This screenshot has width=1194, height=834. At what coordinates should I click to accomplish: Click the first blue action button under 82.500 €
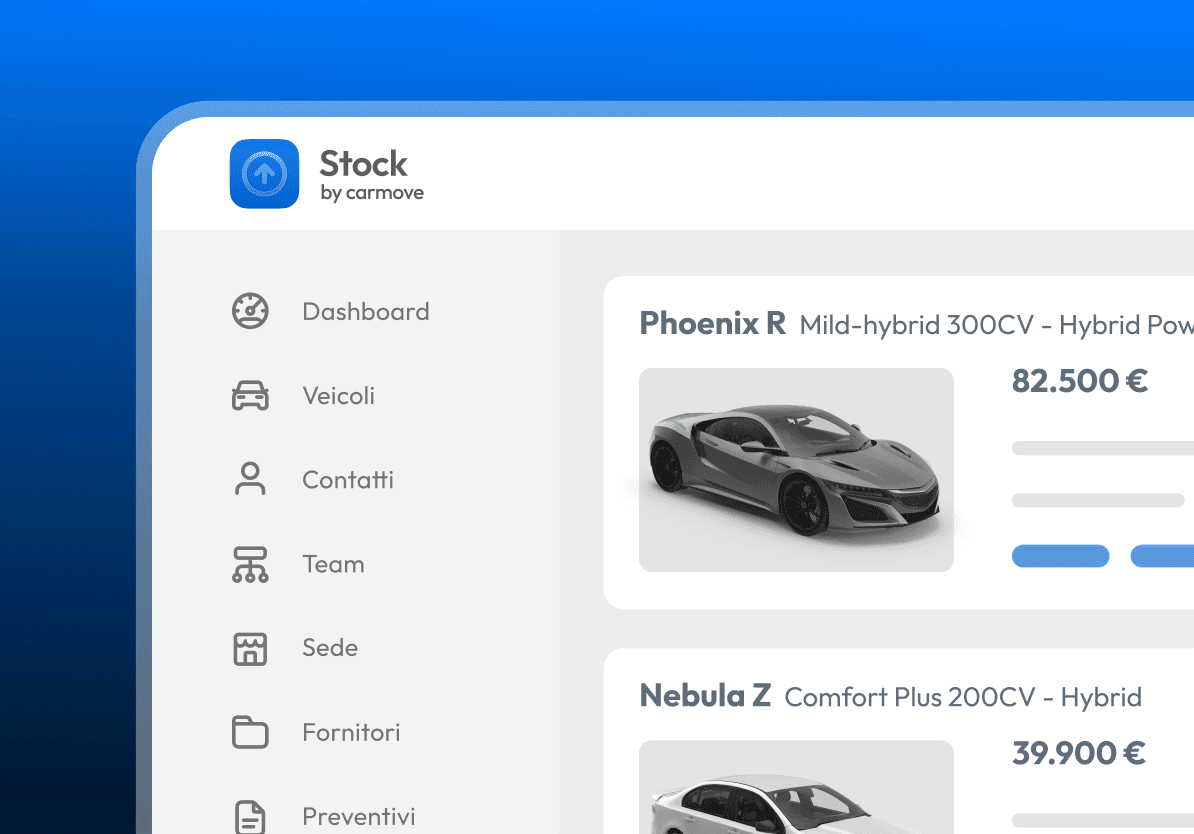coord(1060,556)
